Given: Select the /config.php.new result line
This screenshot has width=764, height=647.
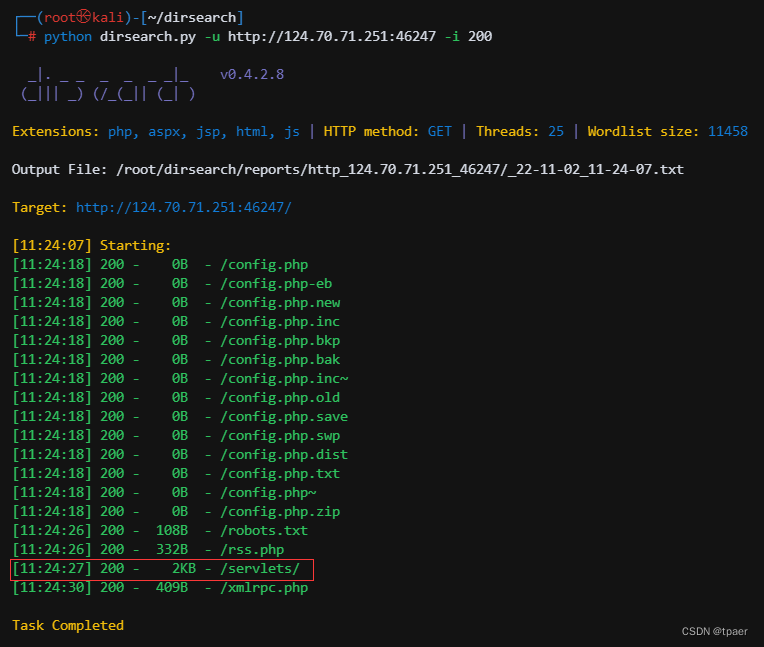Looking at the screenshot, I should 176,303.
